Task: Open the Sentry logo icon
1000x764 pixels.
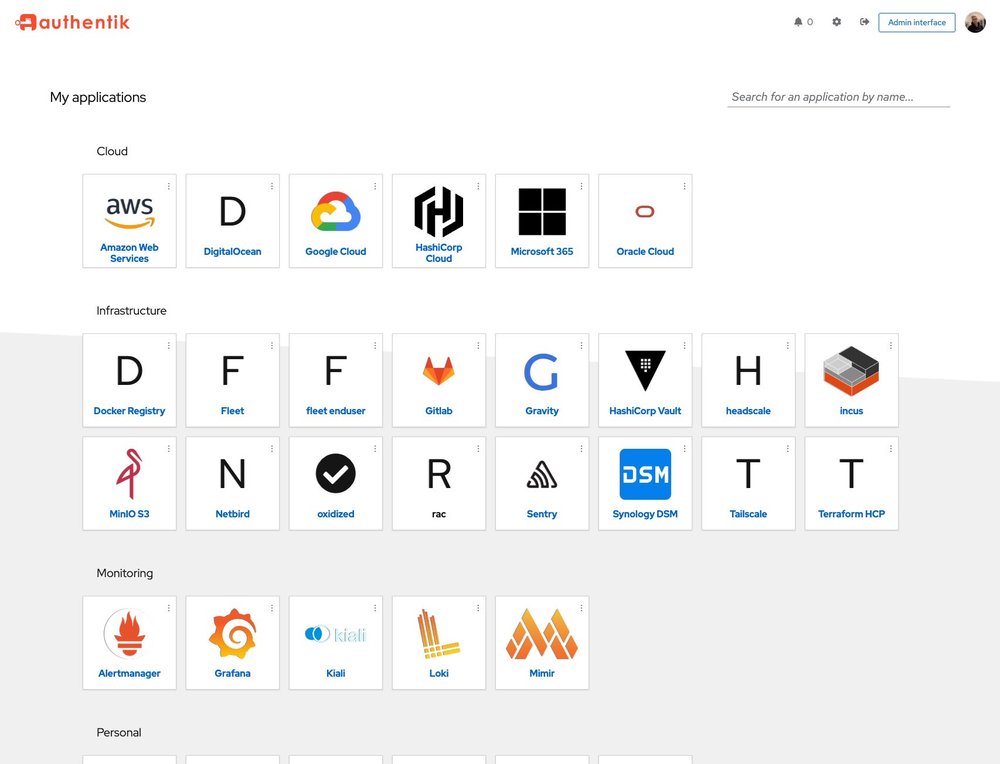Action: click(542, 474)
